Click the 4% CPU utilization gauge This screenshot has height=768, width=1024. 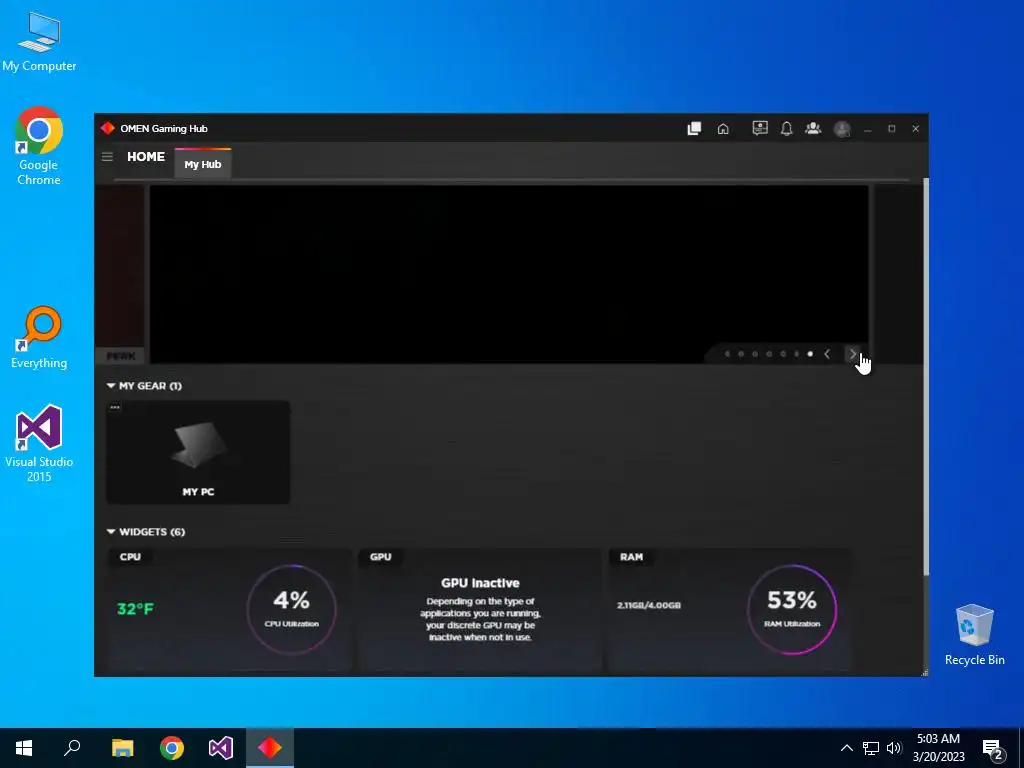291,609
